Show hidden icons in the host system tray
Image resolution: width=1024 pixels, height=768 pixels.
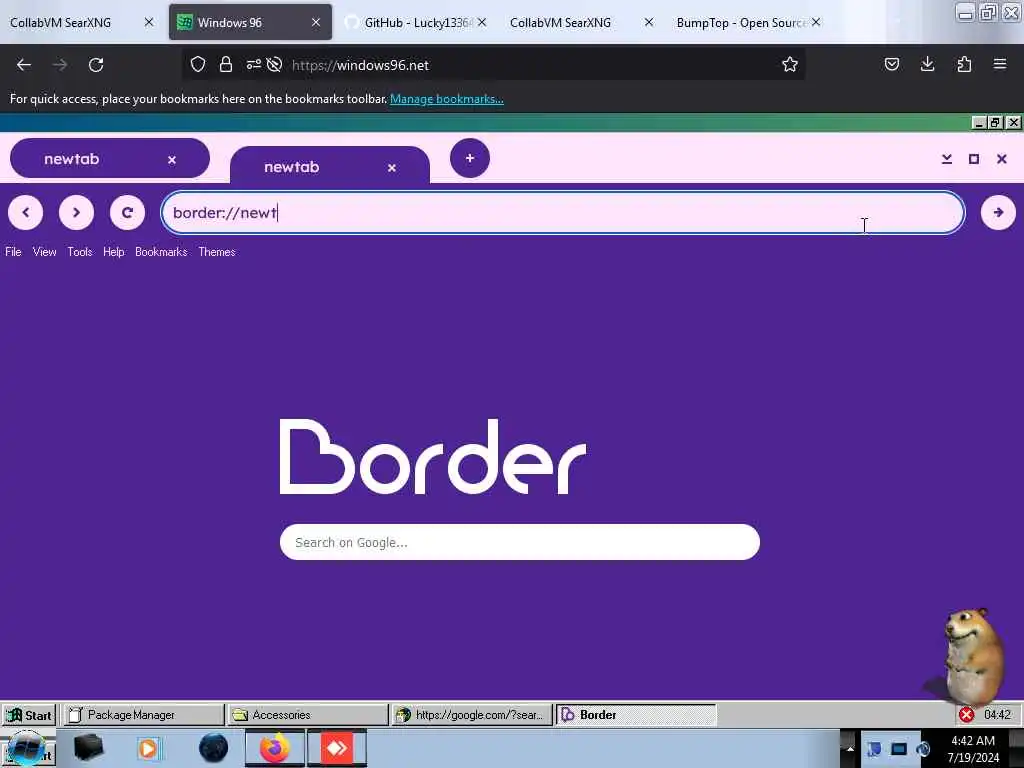tap(850, 748)
